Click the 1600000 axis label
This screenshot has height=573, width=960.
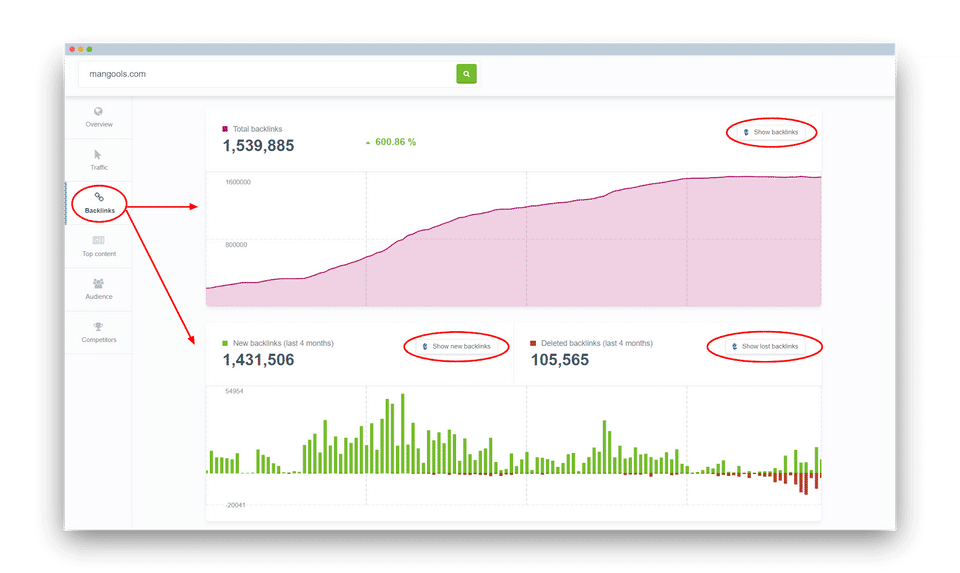pos(238,182)
